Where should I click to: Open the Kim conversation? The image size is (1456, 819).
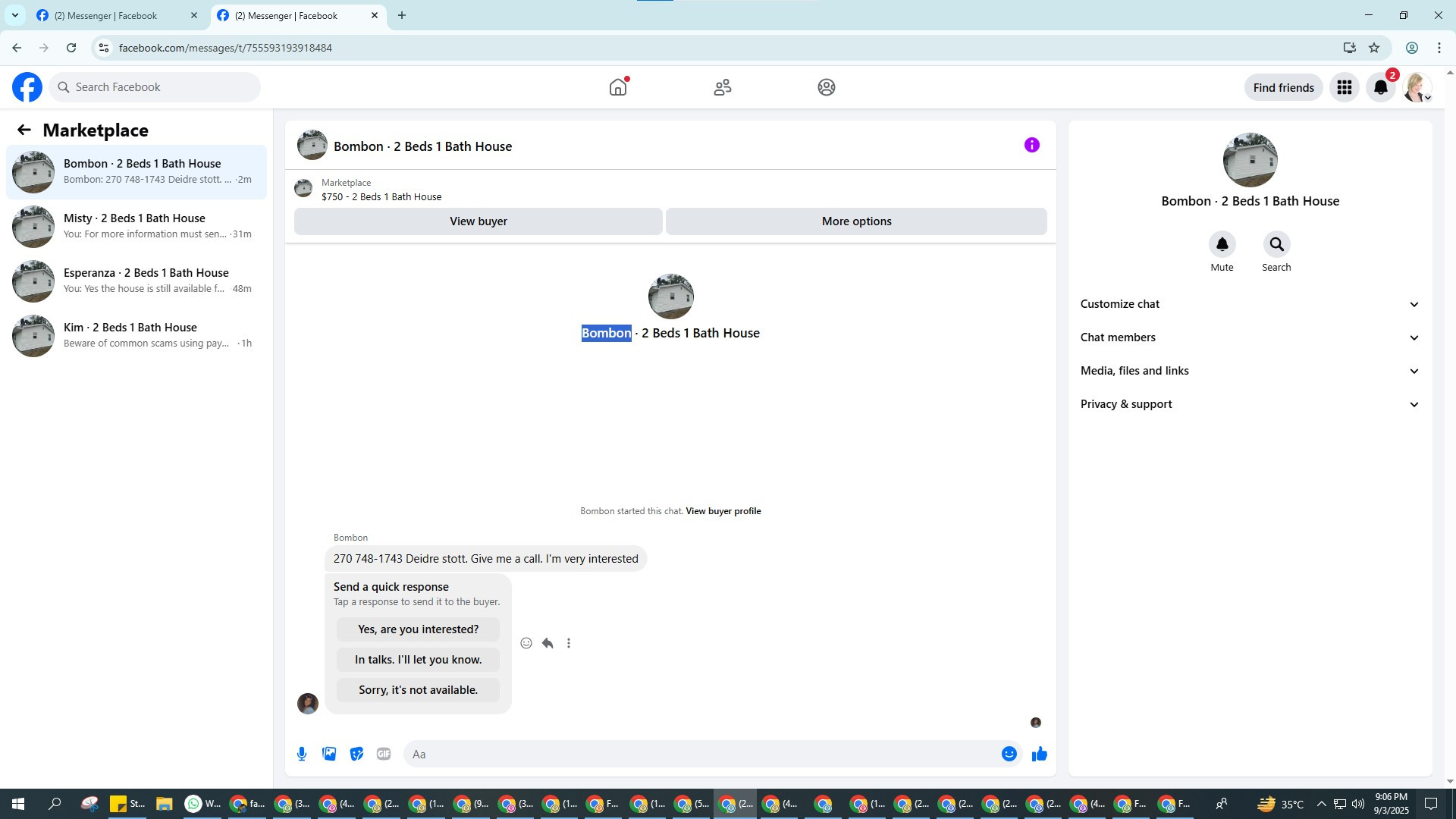136,335
